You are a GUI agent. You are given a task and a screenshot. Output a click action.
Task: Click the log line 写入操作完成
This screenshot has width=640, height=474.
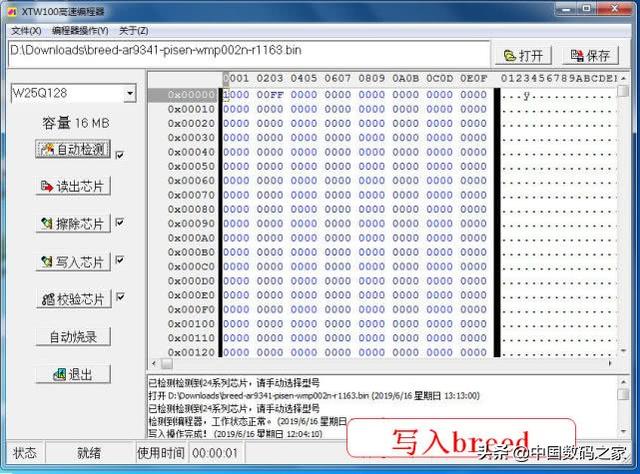pyautogui.click(x=235, y=434)
